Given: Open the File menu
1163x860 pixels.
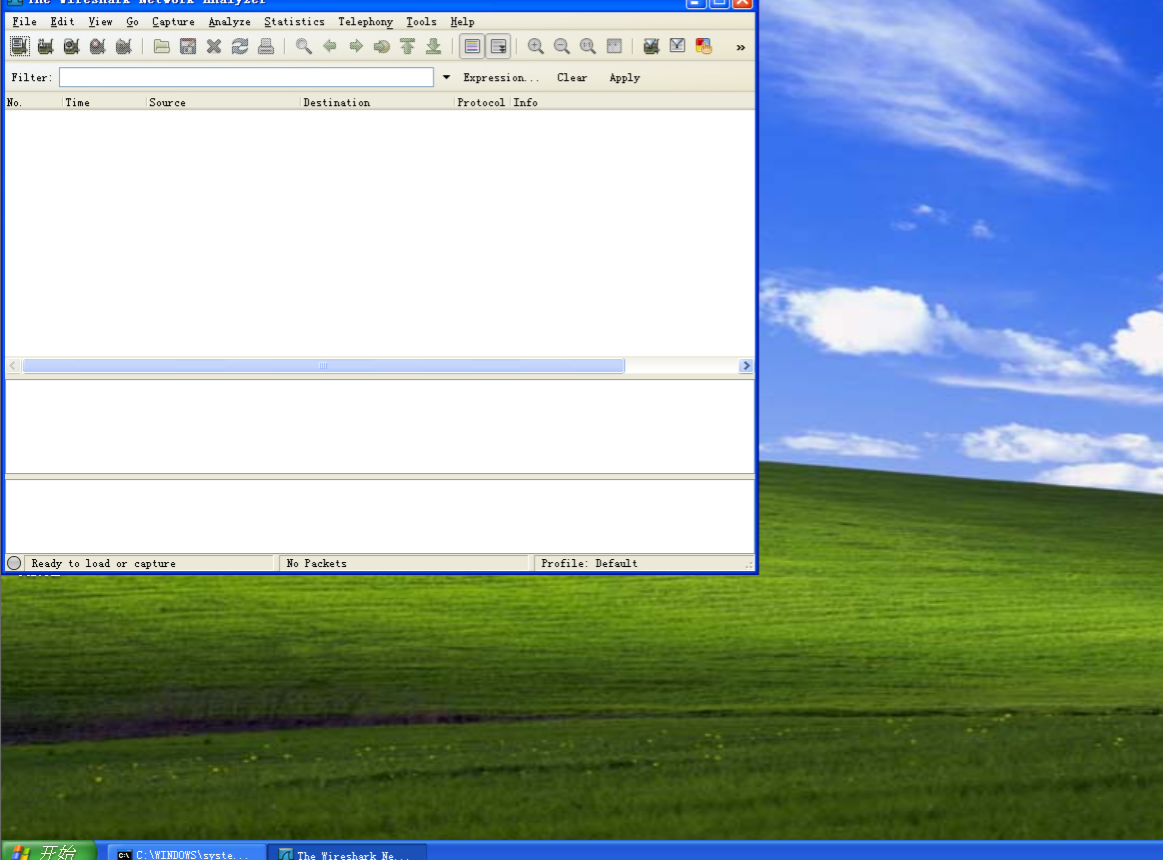Looking at the screenshot, I should coord(24,22).
